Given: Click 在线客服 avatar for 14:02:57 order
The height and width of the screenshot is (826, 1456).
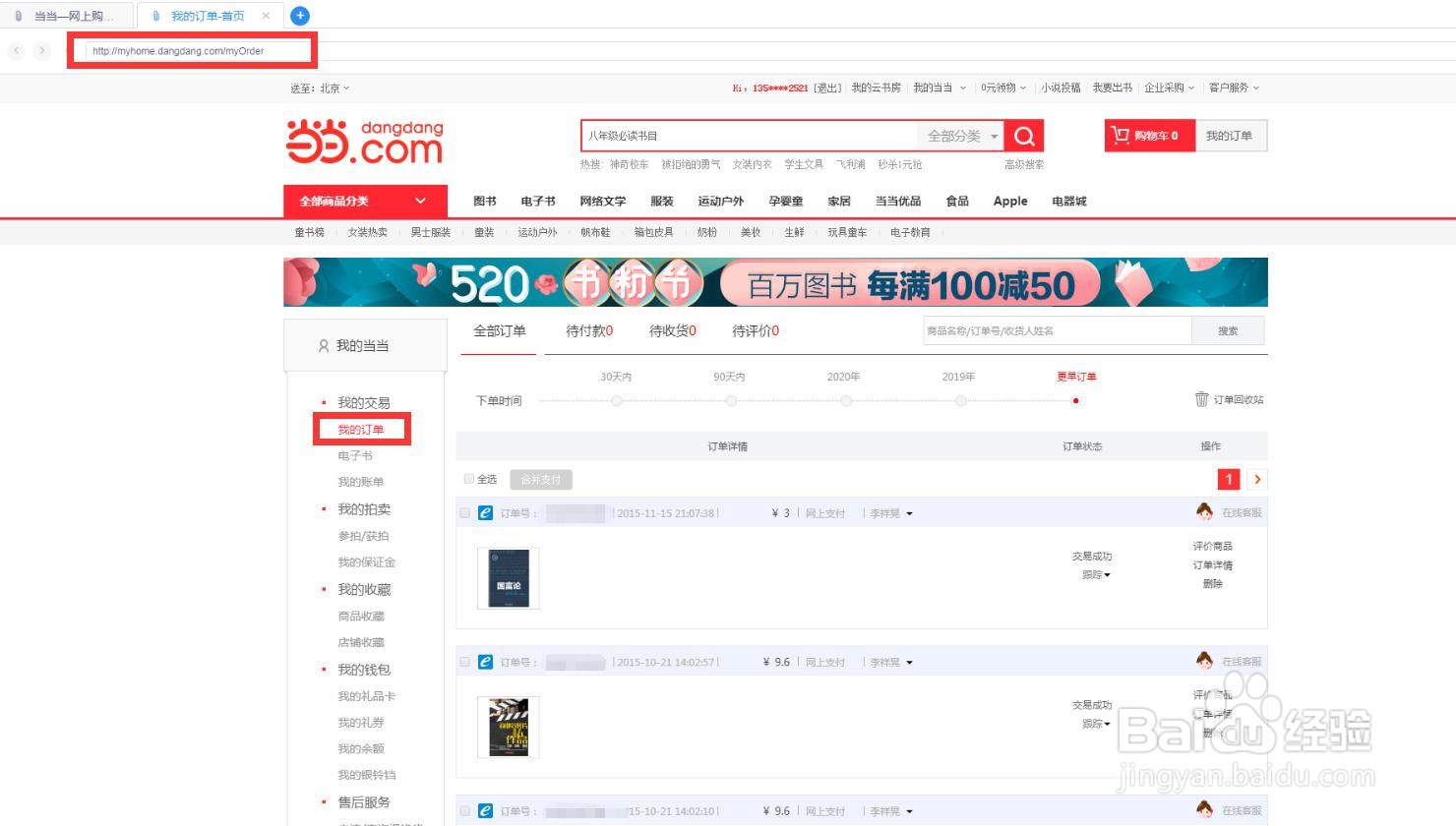Looking at the screenshot, I should [x=1205, y=661].
